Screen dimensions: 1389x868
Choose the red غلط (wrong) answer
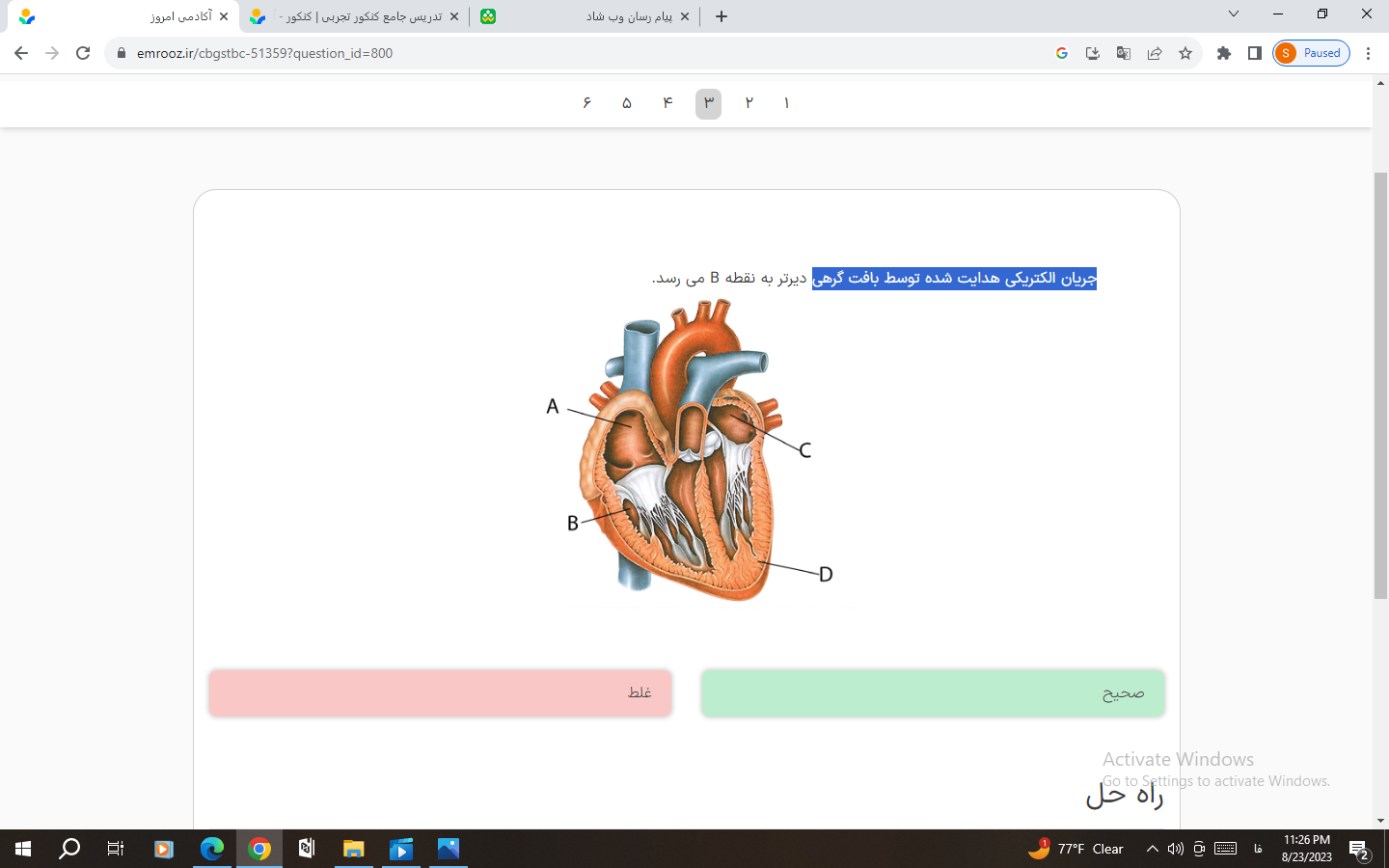pos(440,693)
